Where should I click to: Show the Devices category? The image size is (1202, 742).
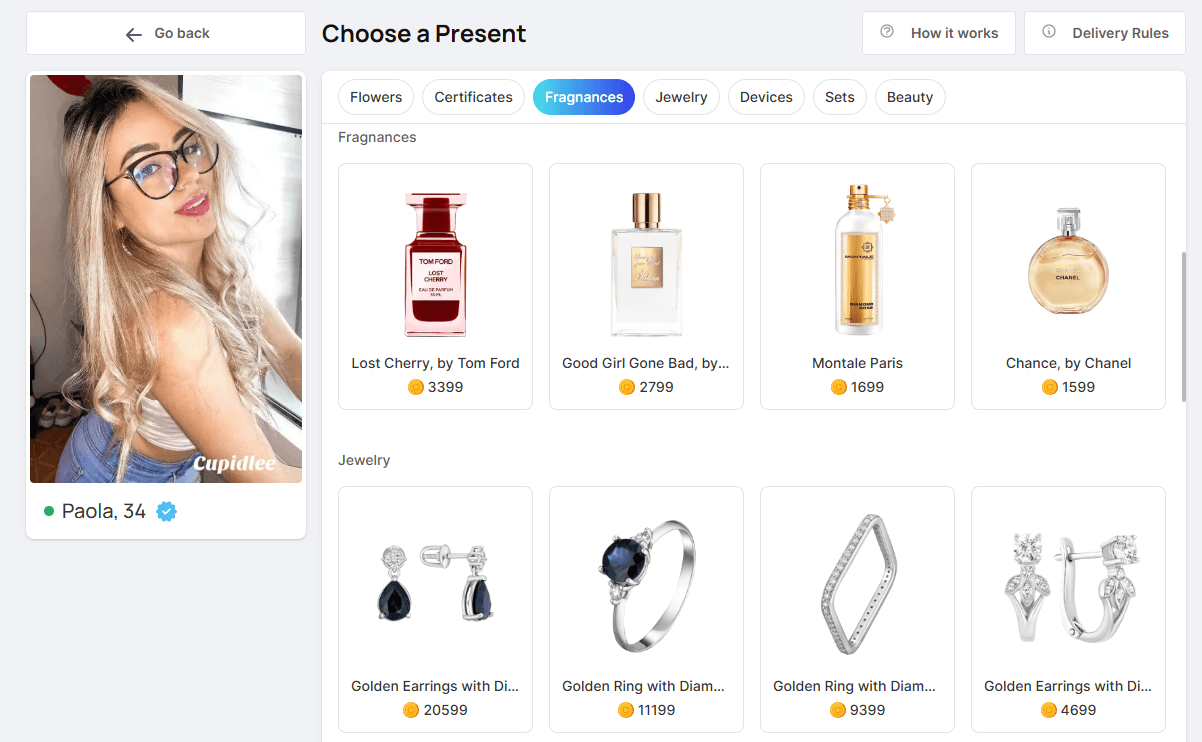pos(766,97)
